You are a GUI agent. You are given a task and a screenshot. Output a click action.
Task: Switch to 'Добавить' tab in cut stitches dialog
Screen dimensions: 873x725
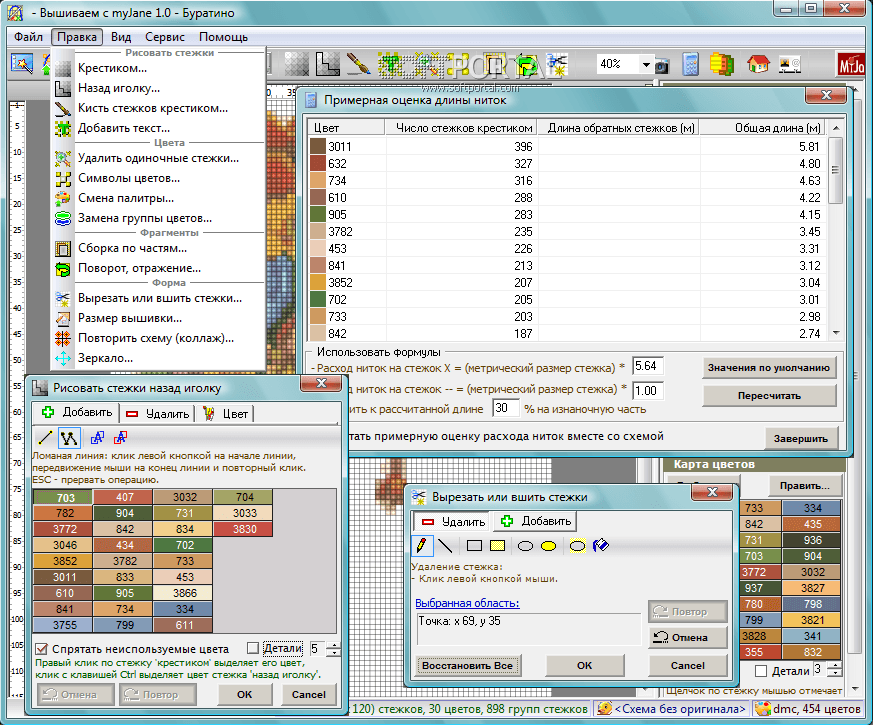click(536, 521)
